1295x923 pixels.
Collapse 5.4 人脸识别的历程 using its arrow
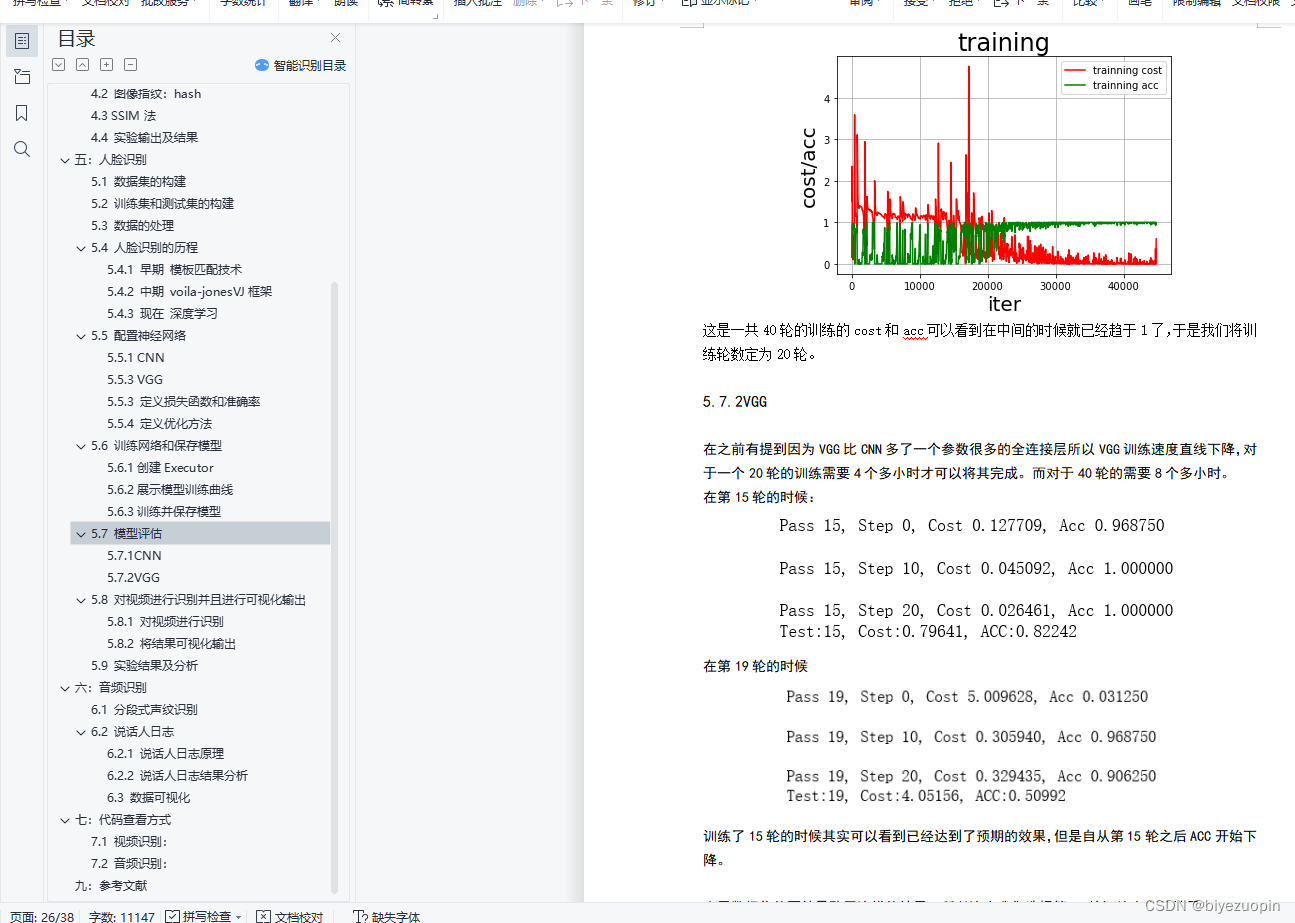coord(81,248)
